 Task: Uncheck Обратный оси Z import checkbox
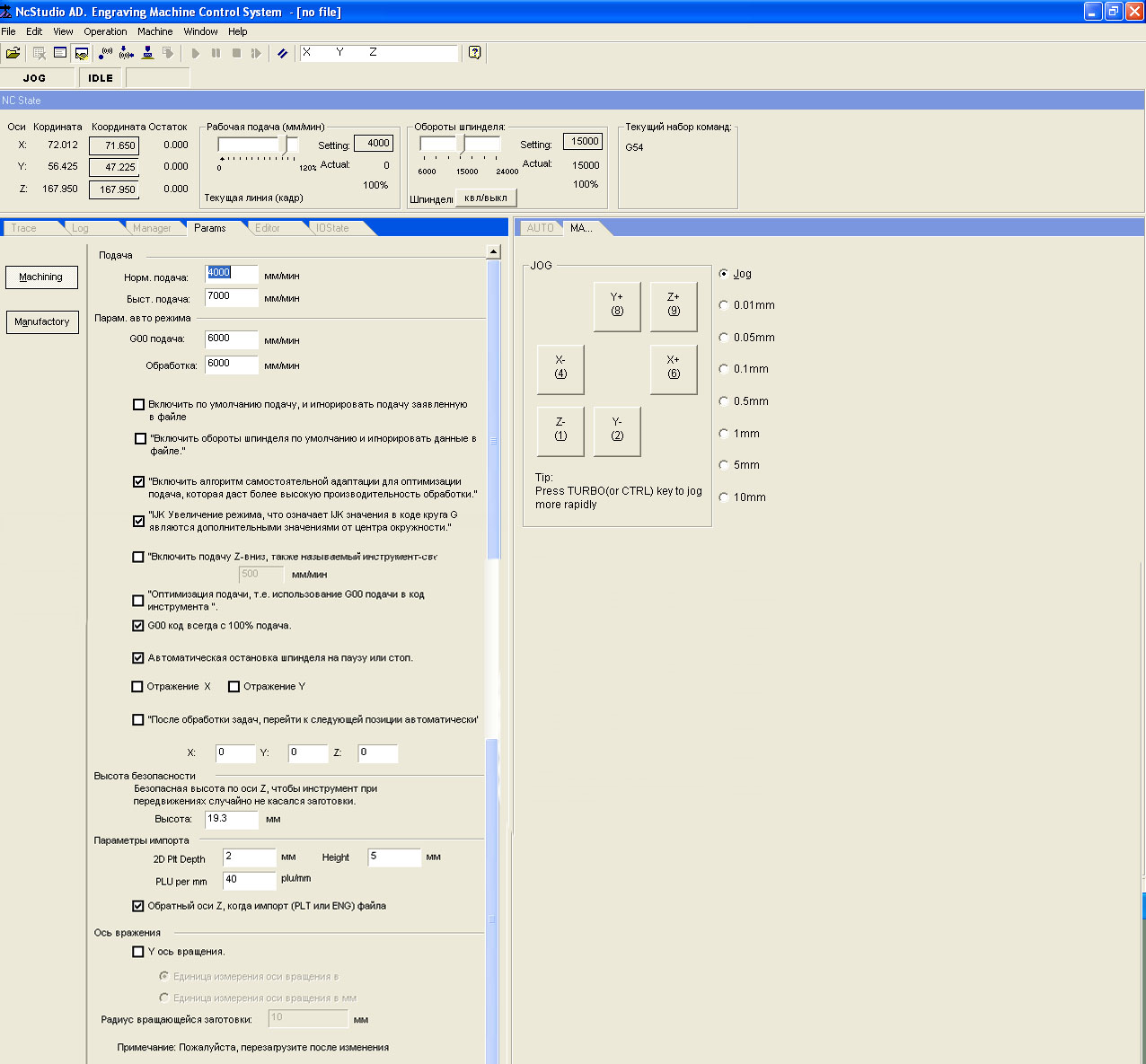point(138,906)
